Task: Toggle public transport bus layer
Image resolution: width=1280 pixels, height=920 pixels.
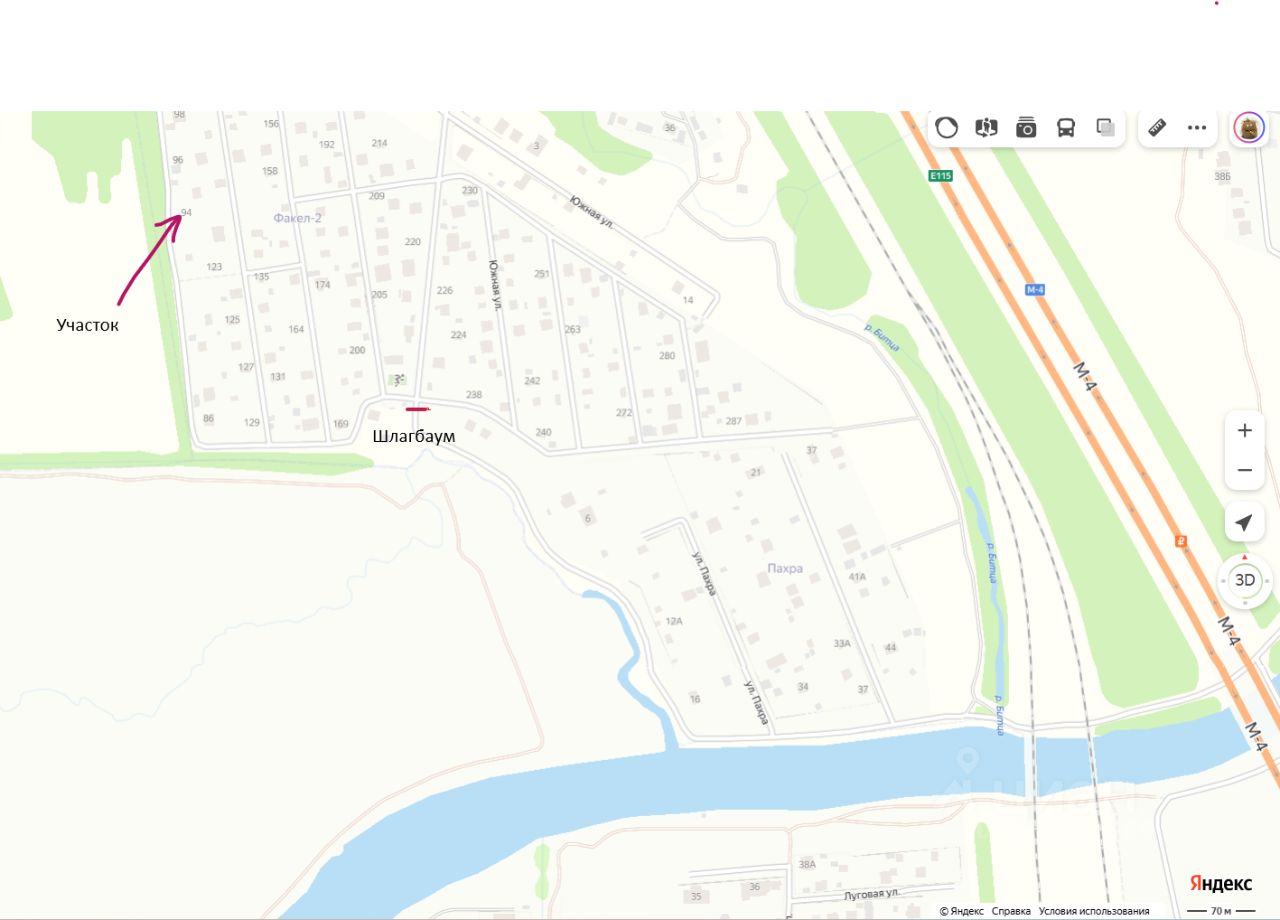Action: 1066,128
